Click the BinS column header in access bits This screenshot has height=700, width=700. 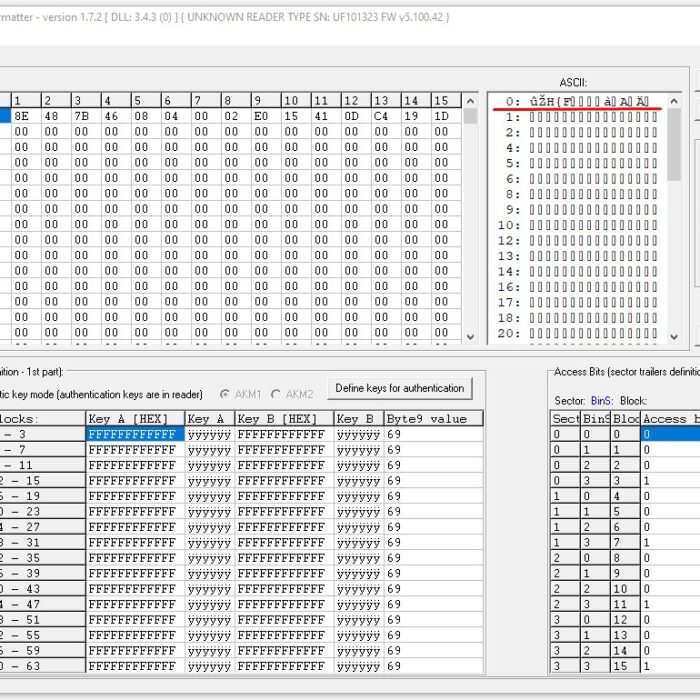(x=595, y=419)
